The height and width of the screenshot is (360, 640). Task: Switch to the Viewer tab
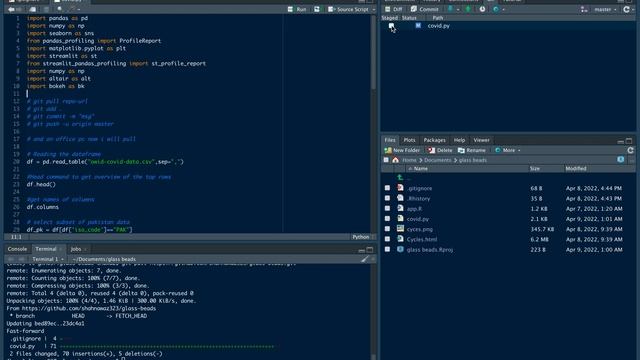click(x=481, y=140)
